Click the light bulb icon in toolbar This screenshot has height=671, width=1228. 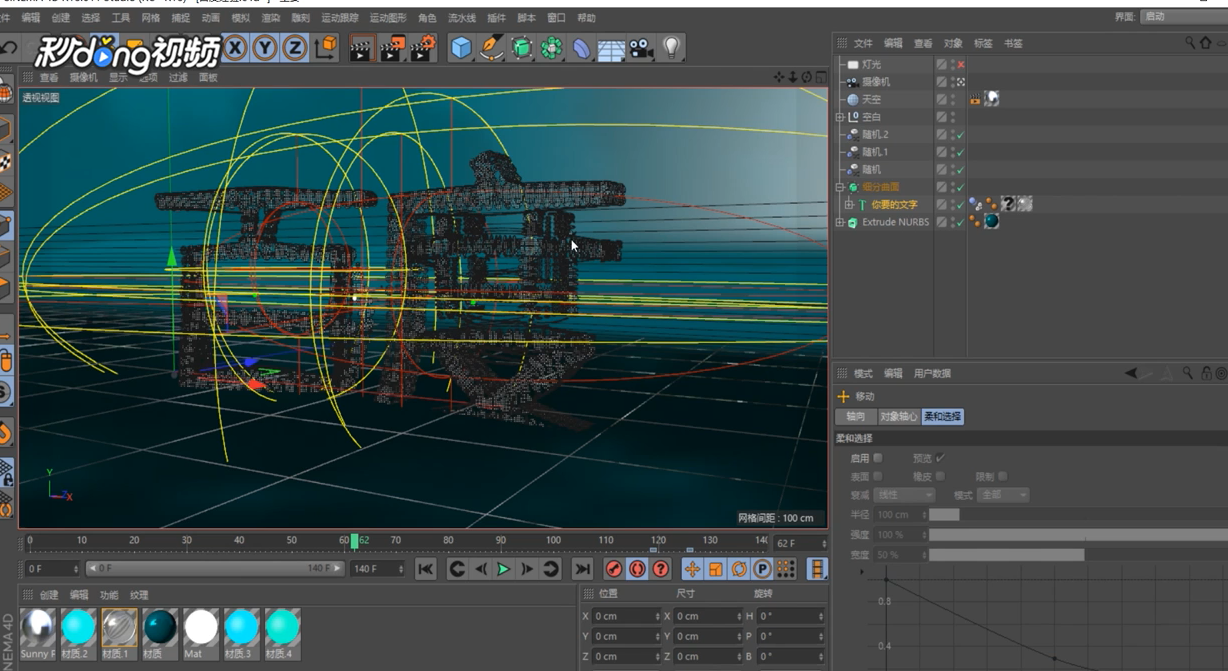[x=671, y=48]
